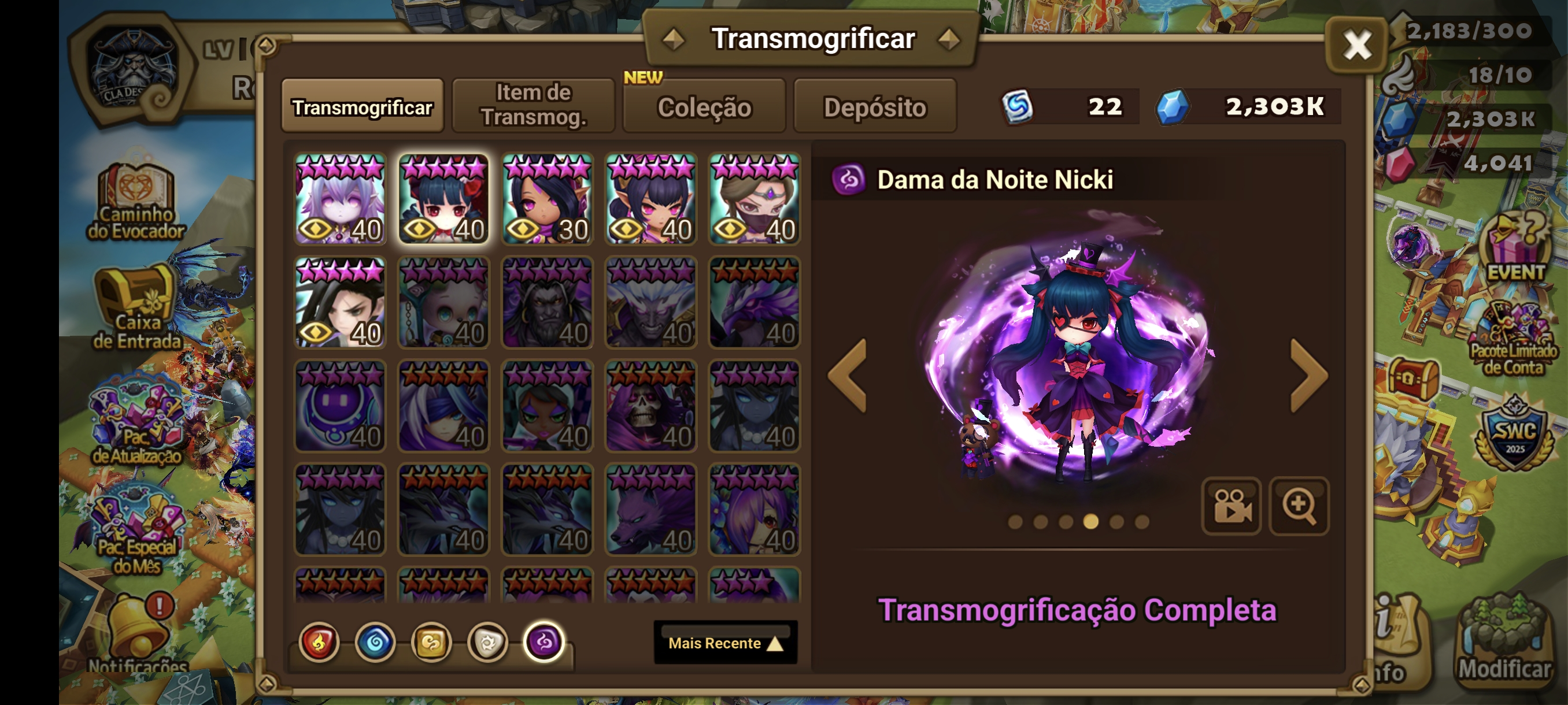Jump to the last transmog carousel dot
Screen dimensions: 1568x705
tap(1142, 522)
